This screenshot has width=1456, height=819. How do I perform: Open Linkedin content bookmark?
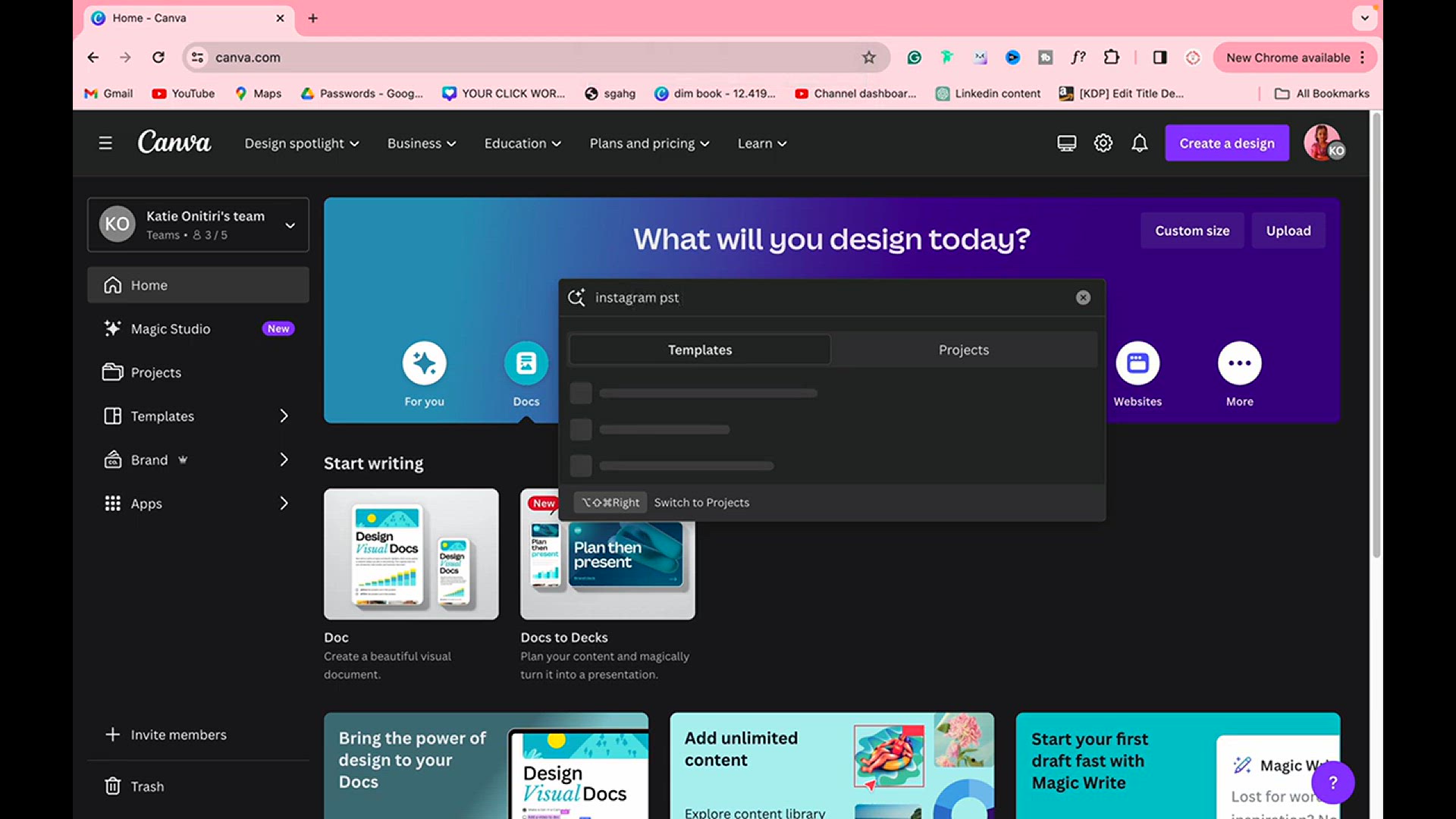988,93
